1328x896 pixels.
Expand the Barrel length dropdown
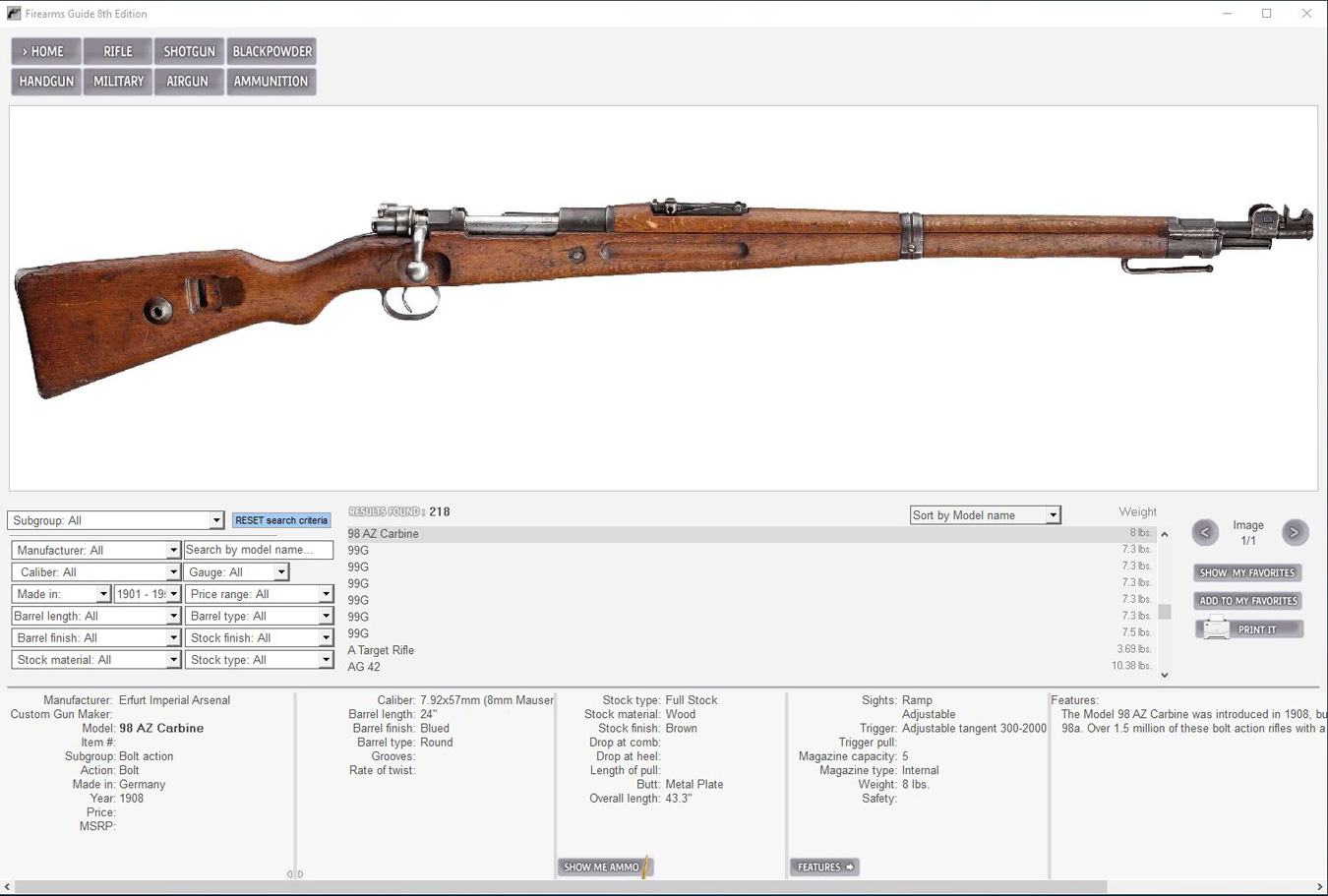click(173, 616)
